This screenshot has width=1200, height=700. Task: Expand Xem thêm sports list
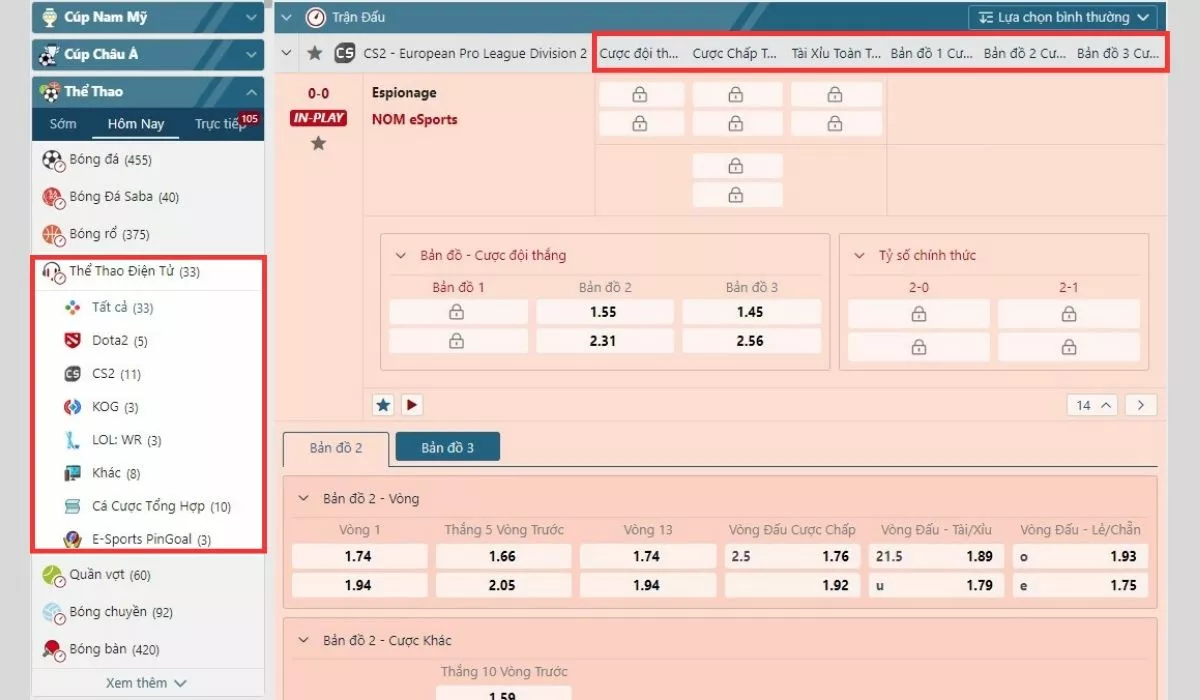pos(147,683)
